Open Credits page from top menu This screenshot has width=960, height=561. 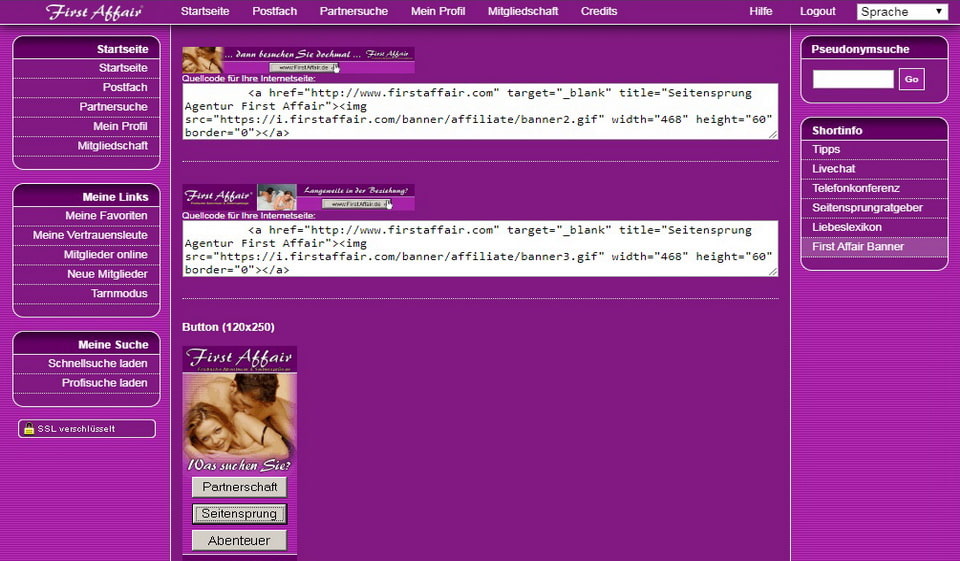(599, 12)
